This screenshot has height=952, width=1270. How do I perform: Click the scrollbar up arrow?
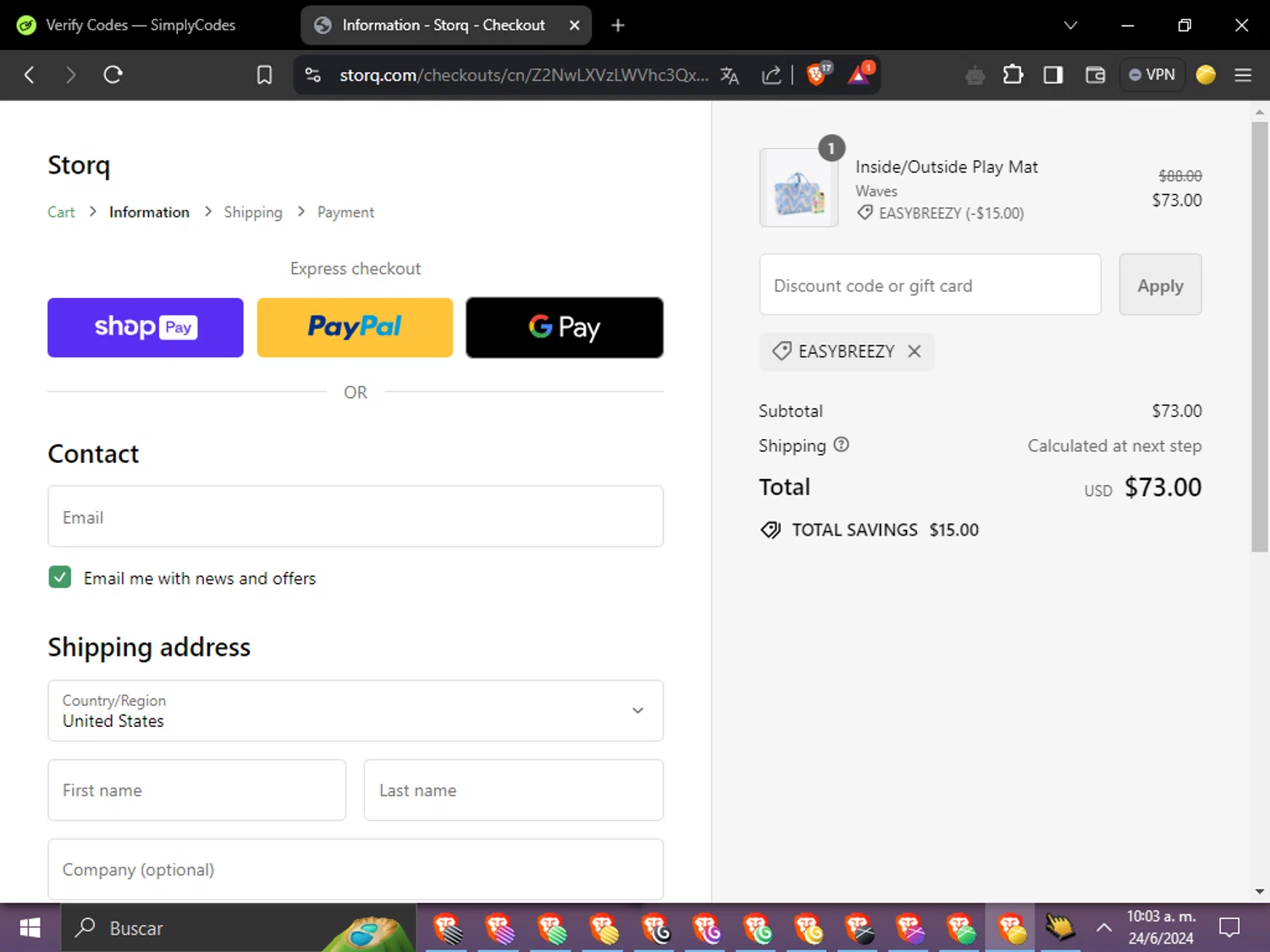pos(1260,112)
